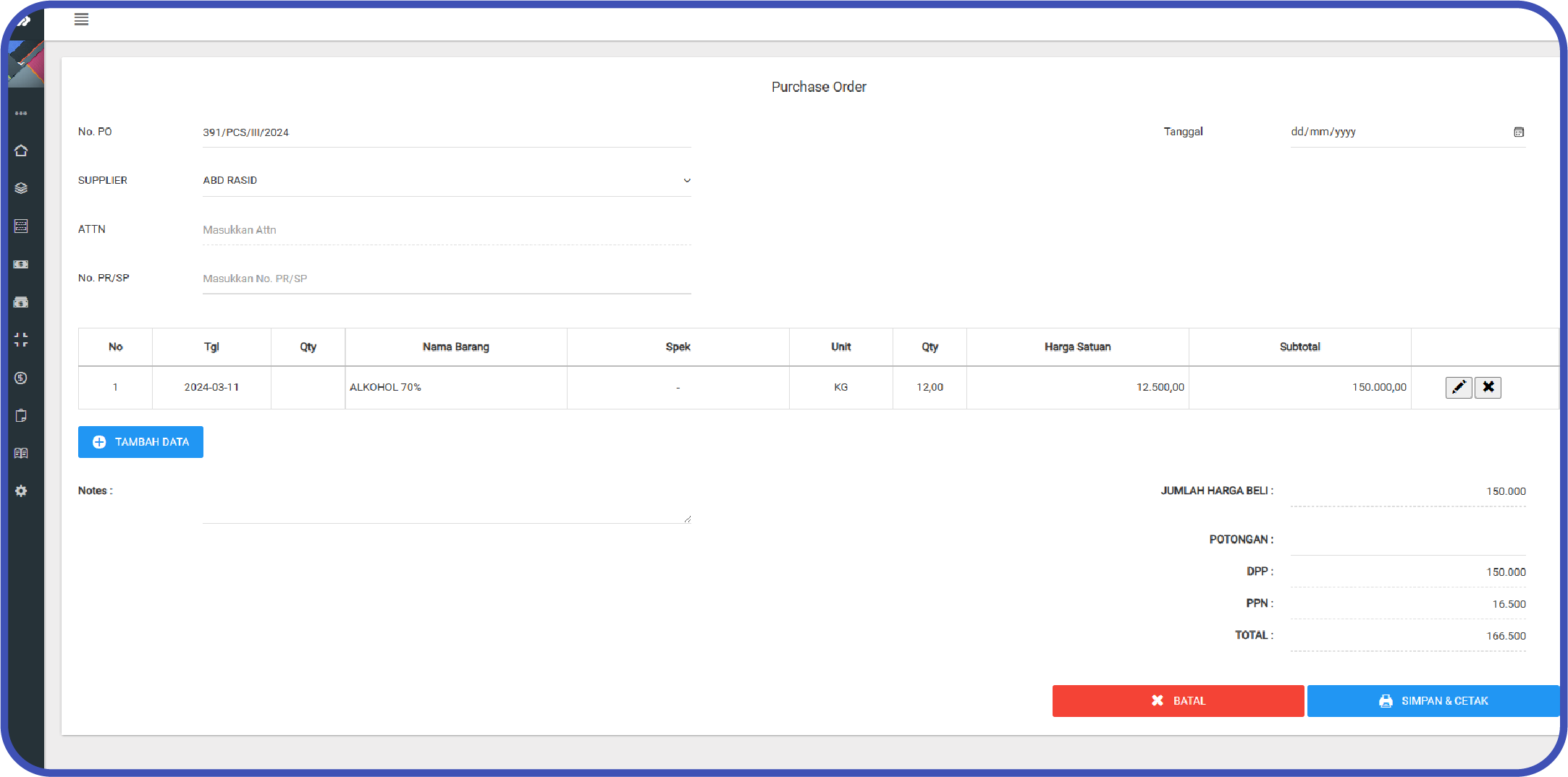Click the compress arrows sidebar icon
Viewport: 1568px width, 777px height.
[x=21, y=339]
